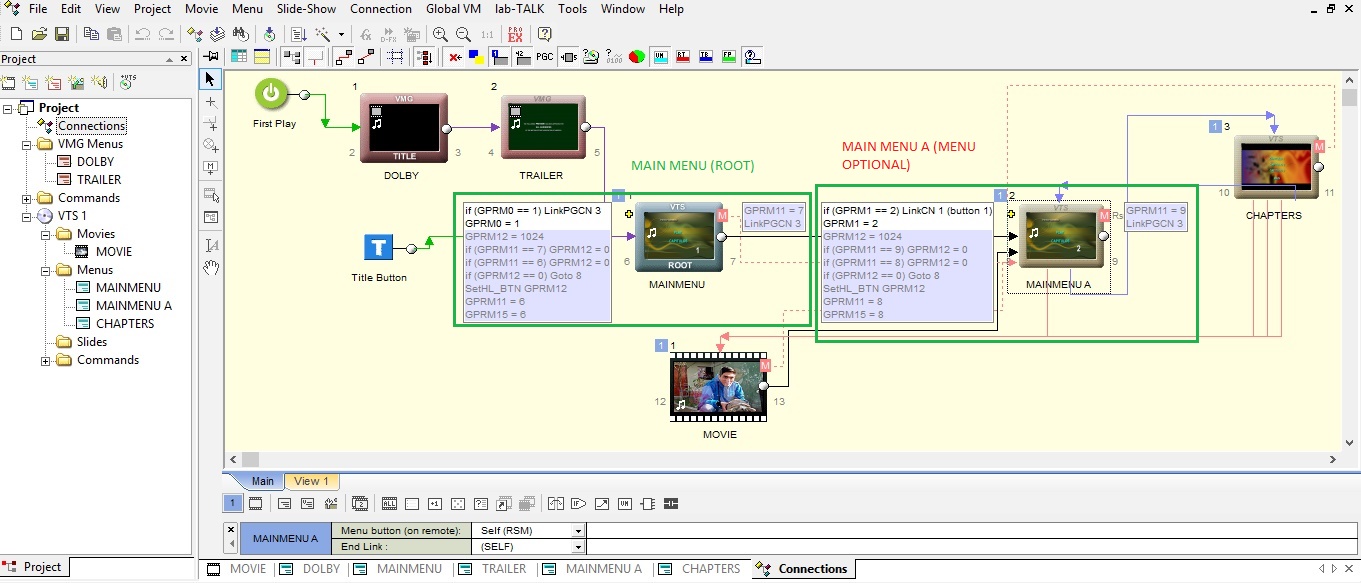
Task: Toggle the PGC display button
Action: tap(545, 57)
